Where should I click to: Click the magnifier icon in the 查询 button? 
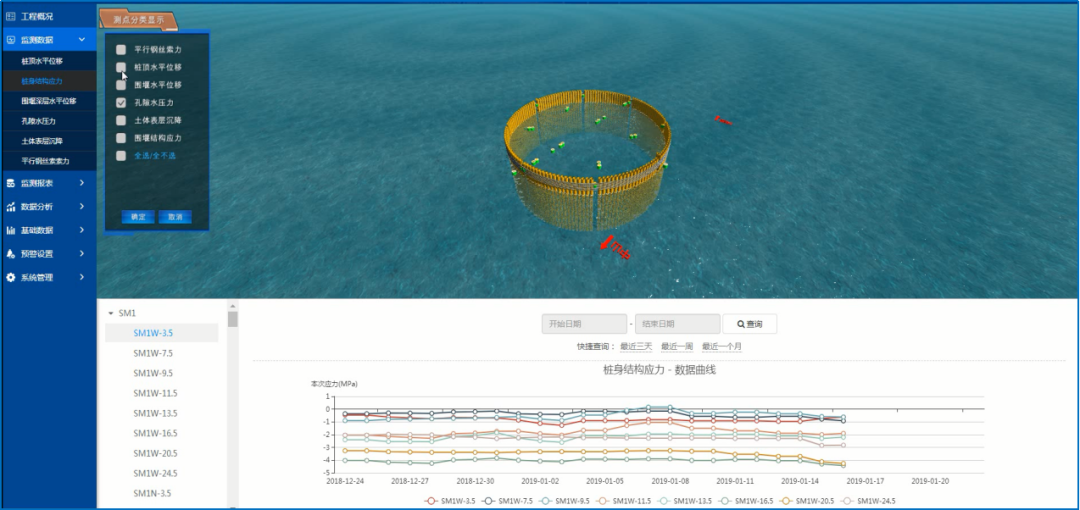tap(741, 324)
